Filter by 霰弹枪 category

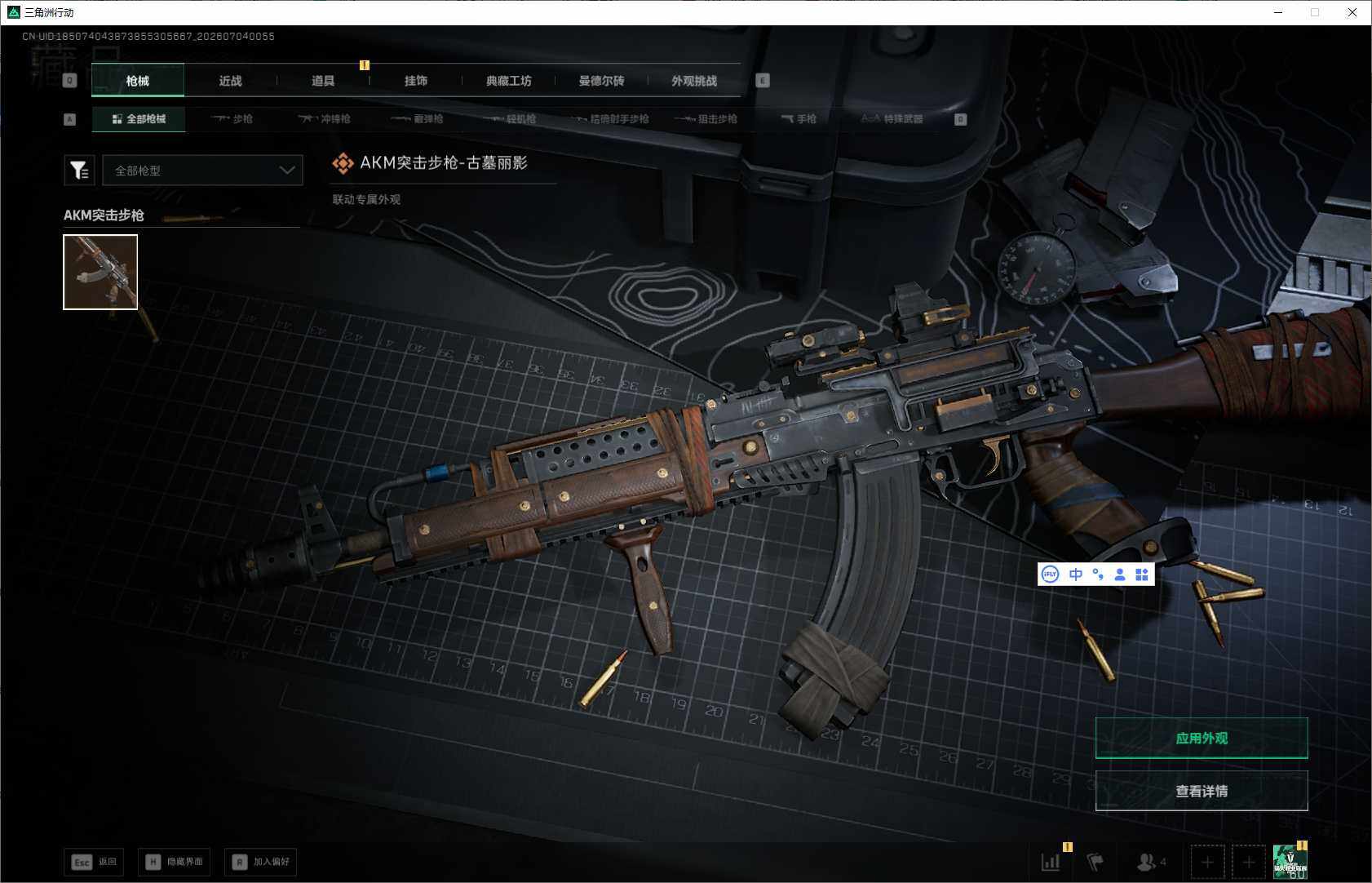(x=417, y=119)
